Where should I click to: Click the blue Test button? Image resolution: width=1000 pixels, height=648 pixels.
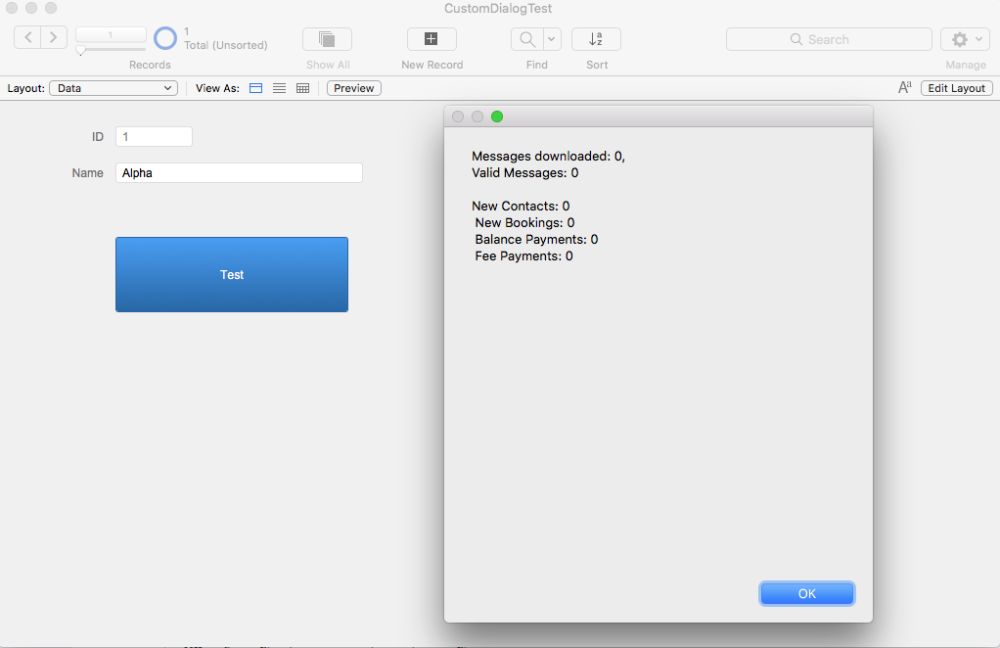pyautogui.click(x=232, y=275)
